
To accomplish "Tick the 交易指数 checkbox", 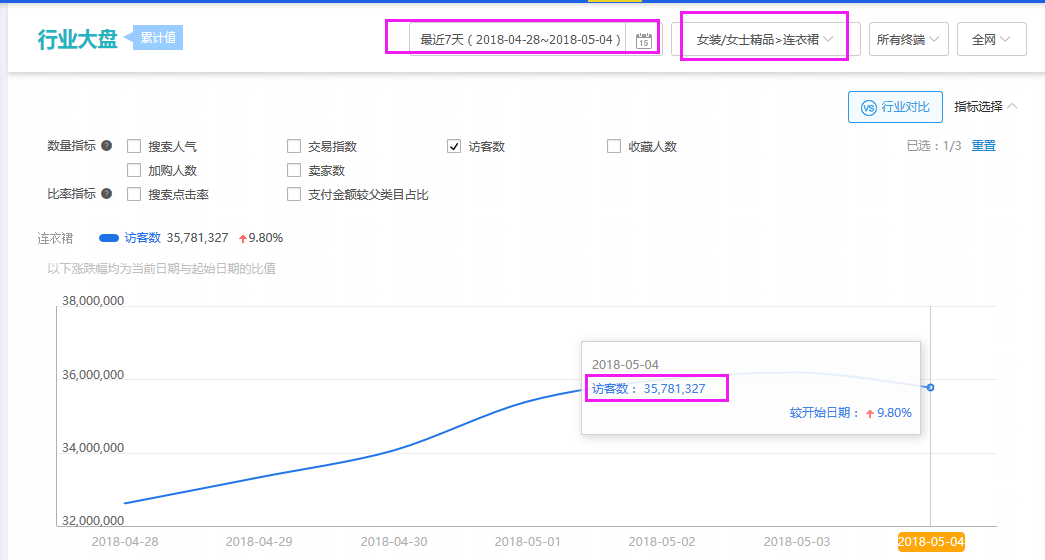I will [294, 147].
